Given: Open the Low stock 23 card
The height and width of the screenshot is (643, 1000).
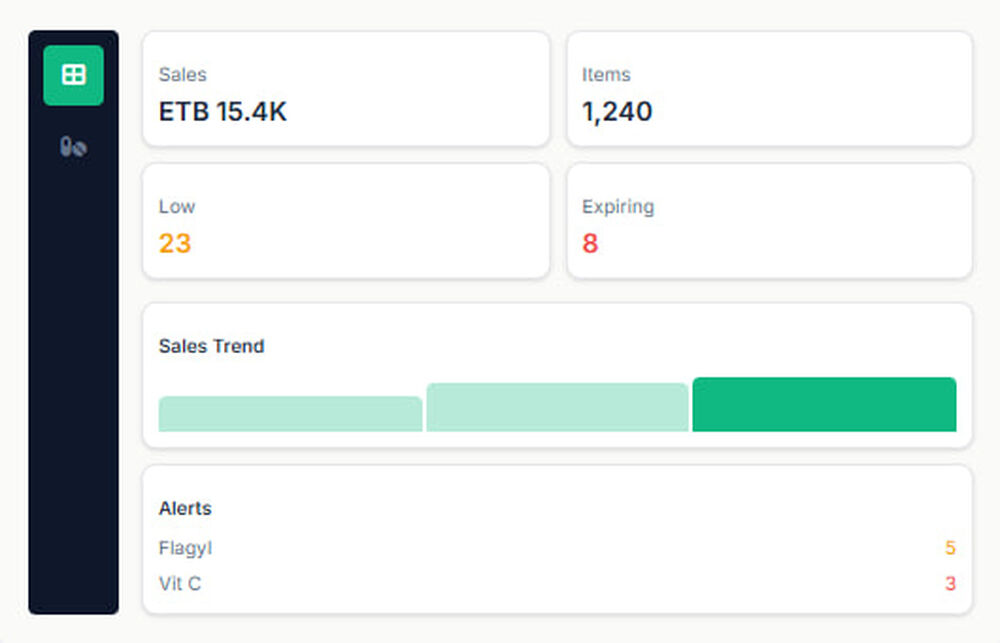Looking at the screenshot, I should tap(346, 221).
